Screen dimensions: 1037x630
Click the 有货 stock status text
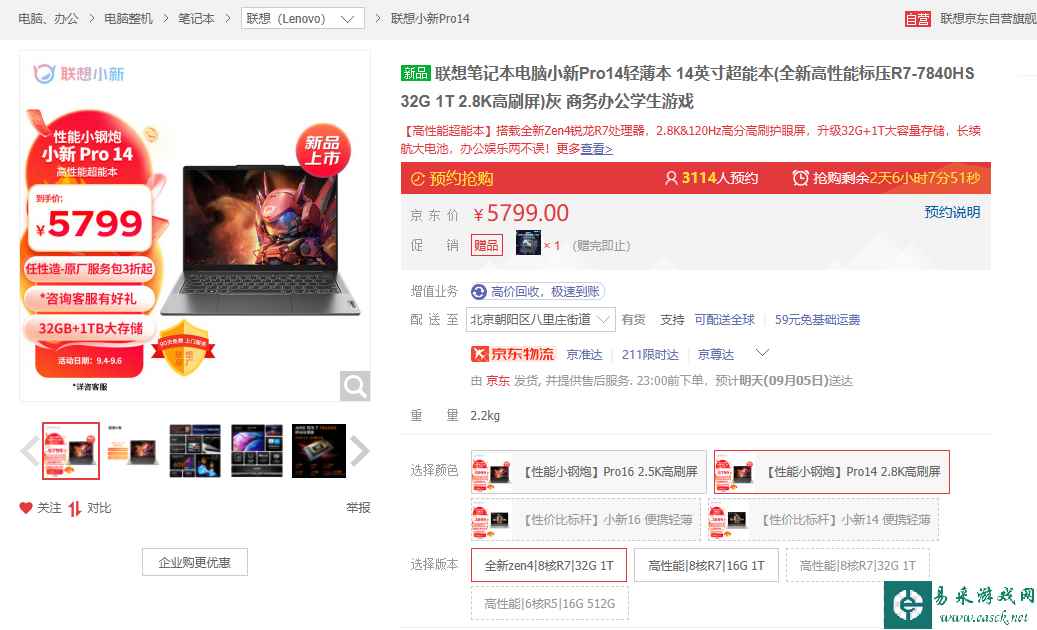634,320
